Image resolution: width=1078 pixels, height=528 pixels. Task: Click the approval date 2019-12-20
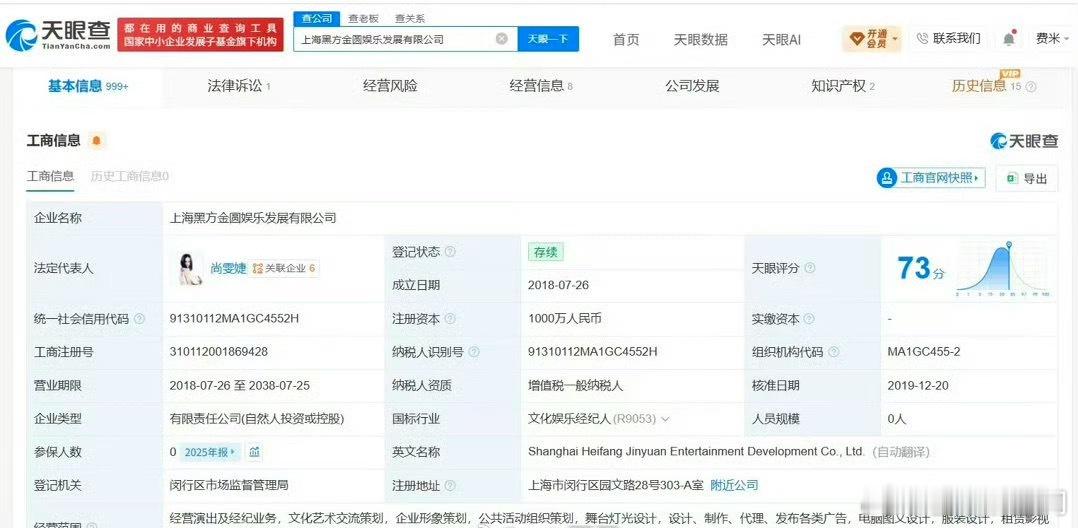(918, 386)
